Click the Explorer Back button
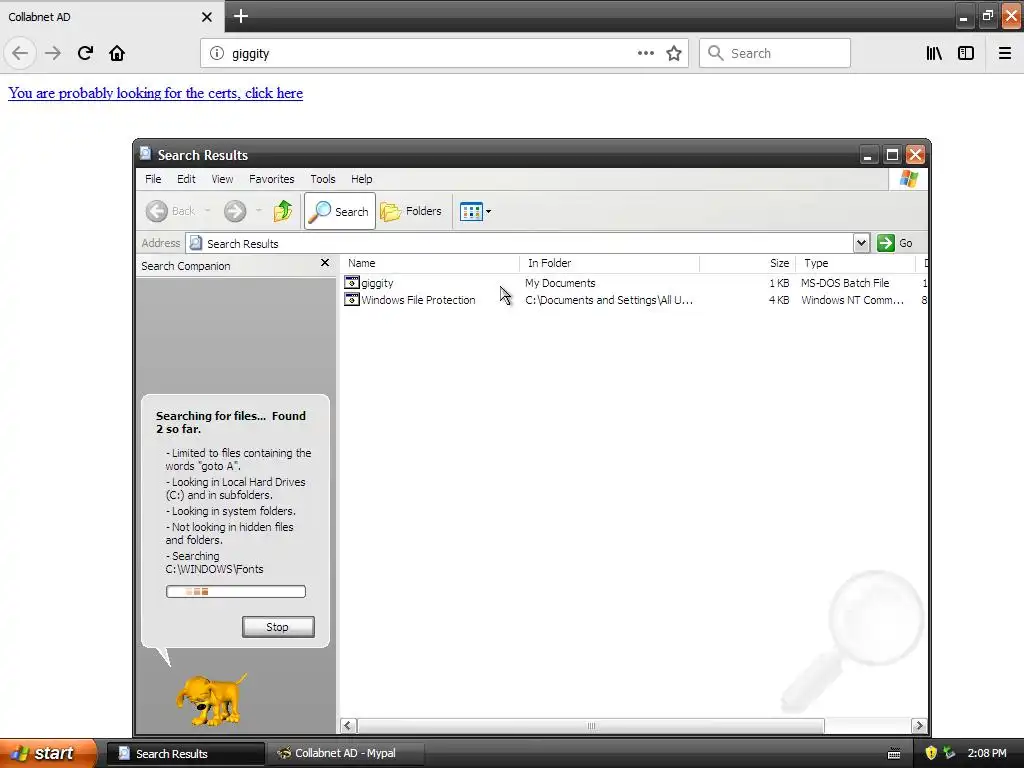Viewport: 1024px width, 768px height. click(170, 211)
